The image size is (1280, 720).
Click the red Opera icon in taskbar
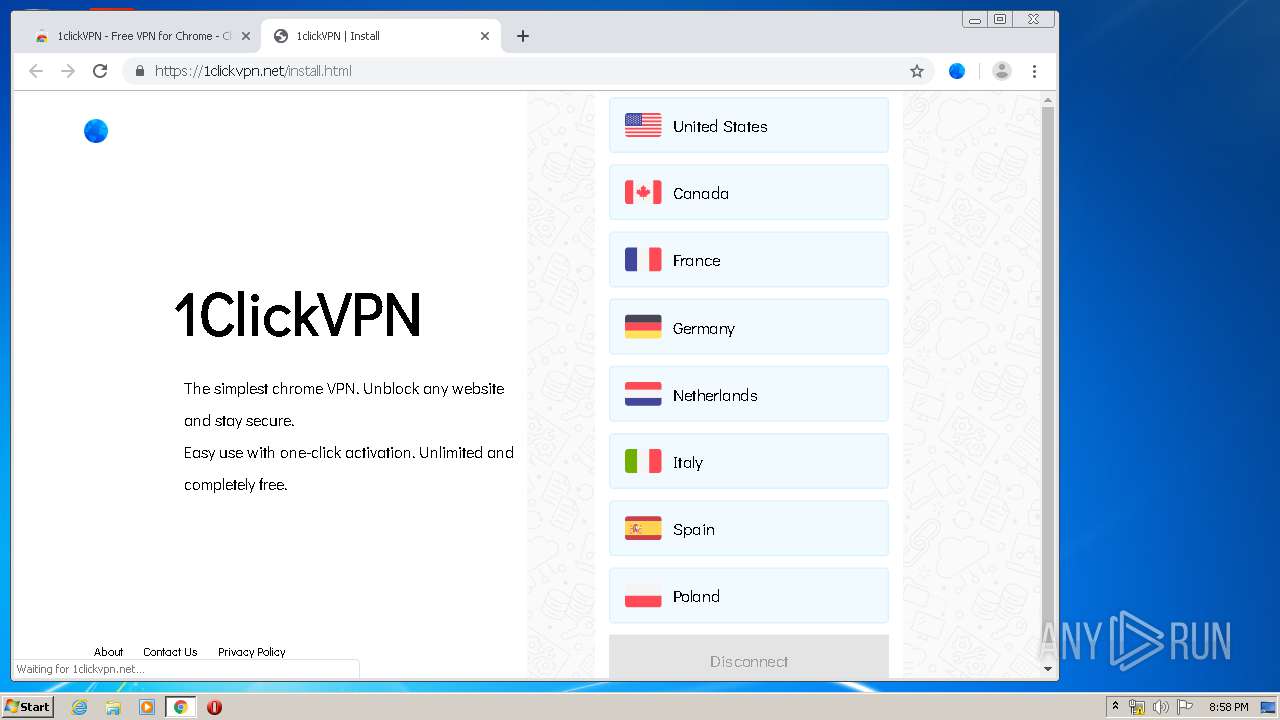214,707
